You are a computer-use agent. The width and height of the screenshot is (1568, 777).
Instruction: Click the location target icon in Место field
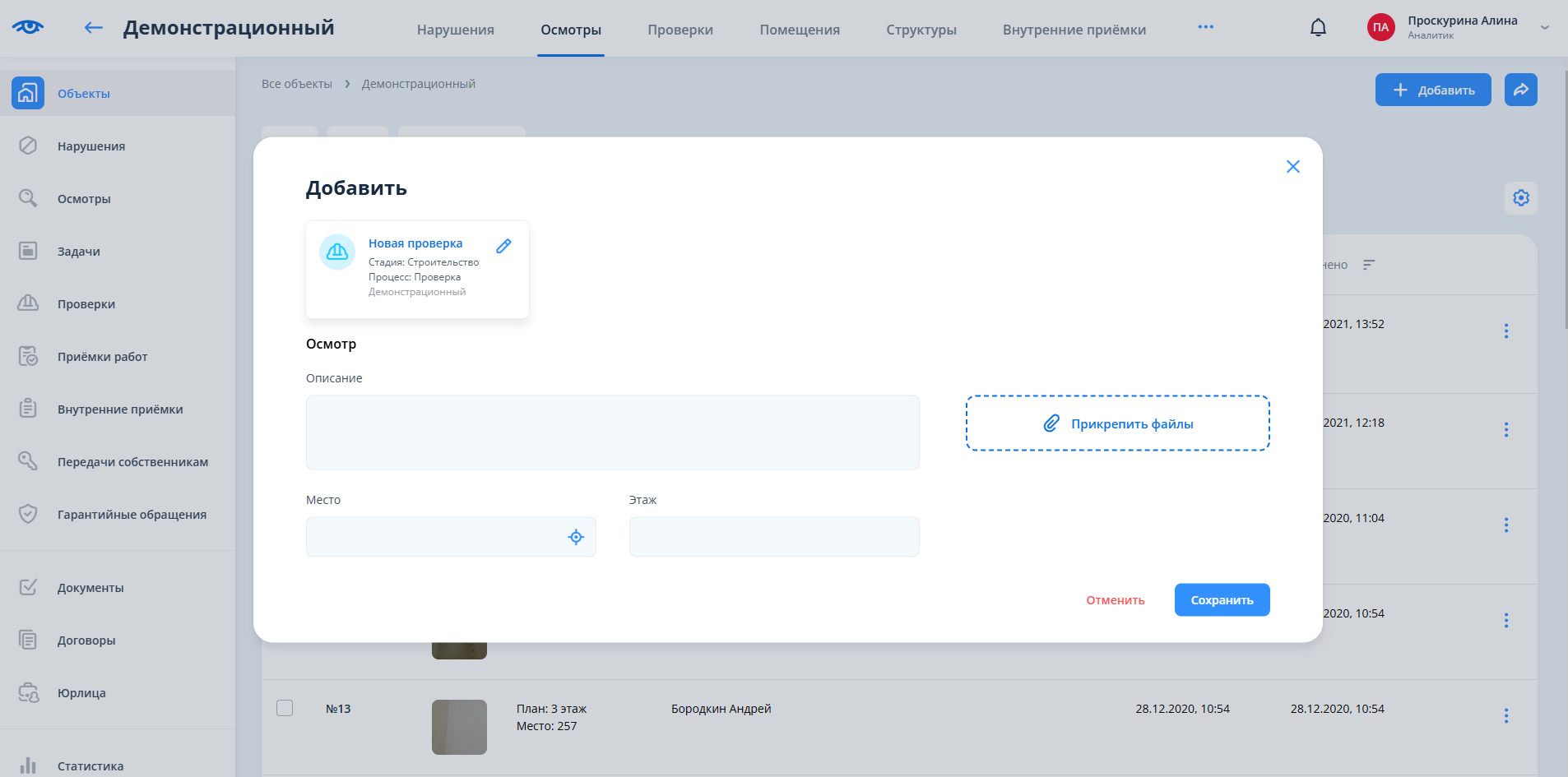(576, 537)
